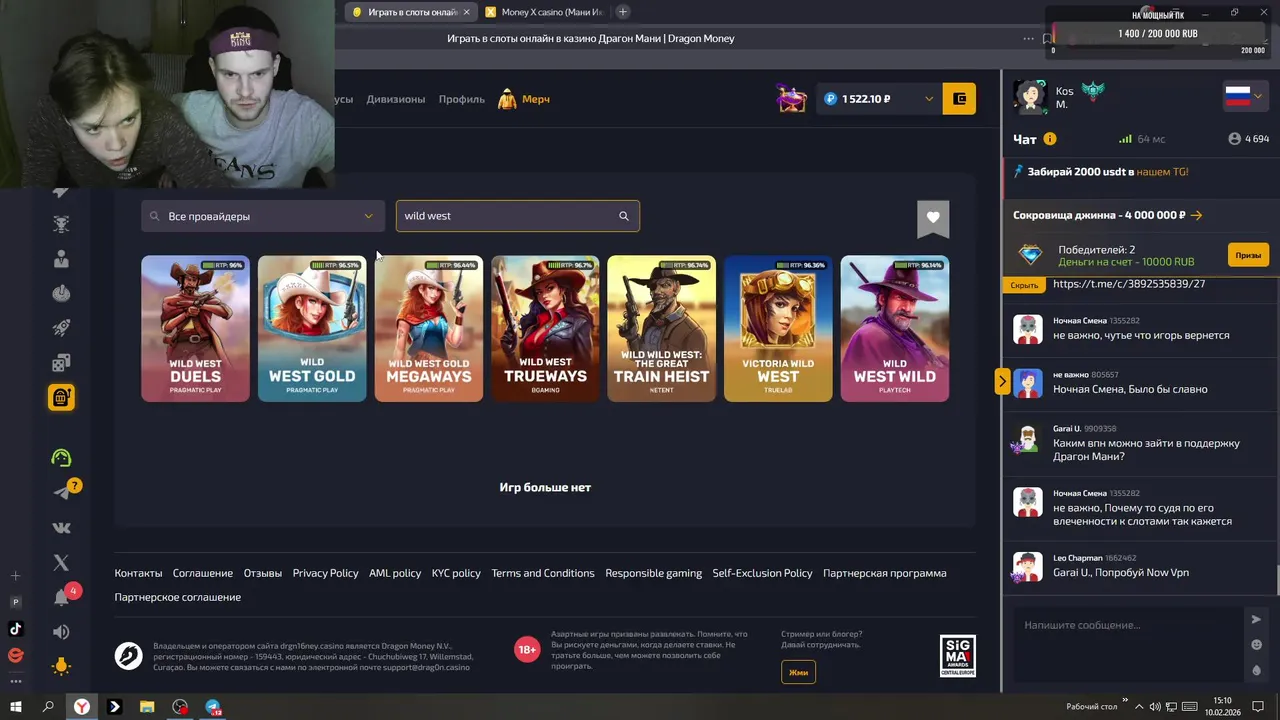The width and height of the screenshot is (1280, 720).
Task: Go to the Дивизионы menu item
Action: coord(396,99)
